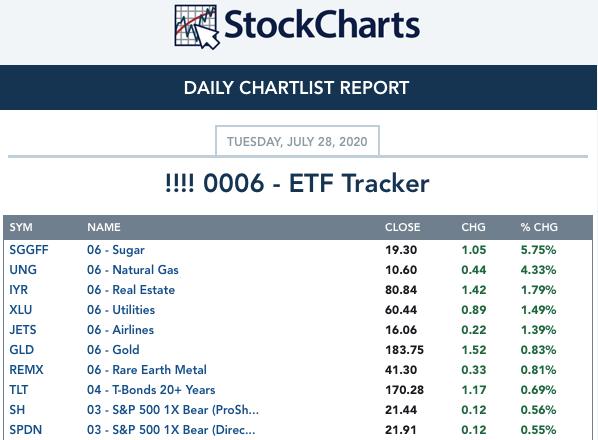Open the XLU ticker chart
598x440 pixels.
pos(21,310)
